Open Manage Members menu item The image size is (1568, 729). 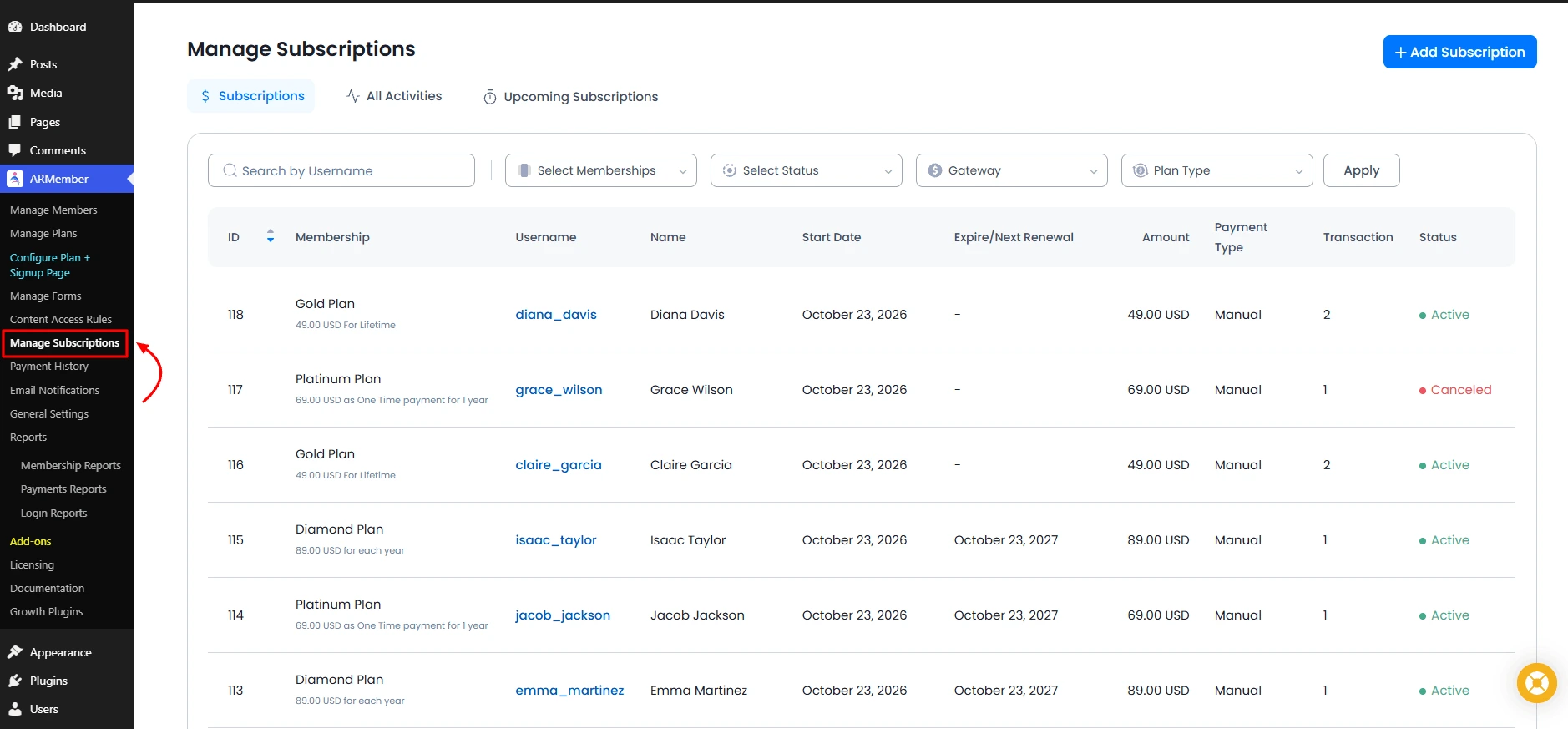(53, 210)
